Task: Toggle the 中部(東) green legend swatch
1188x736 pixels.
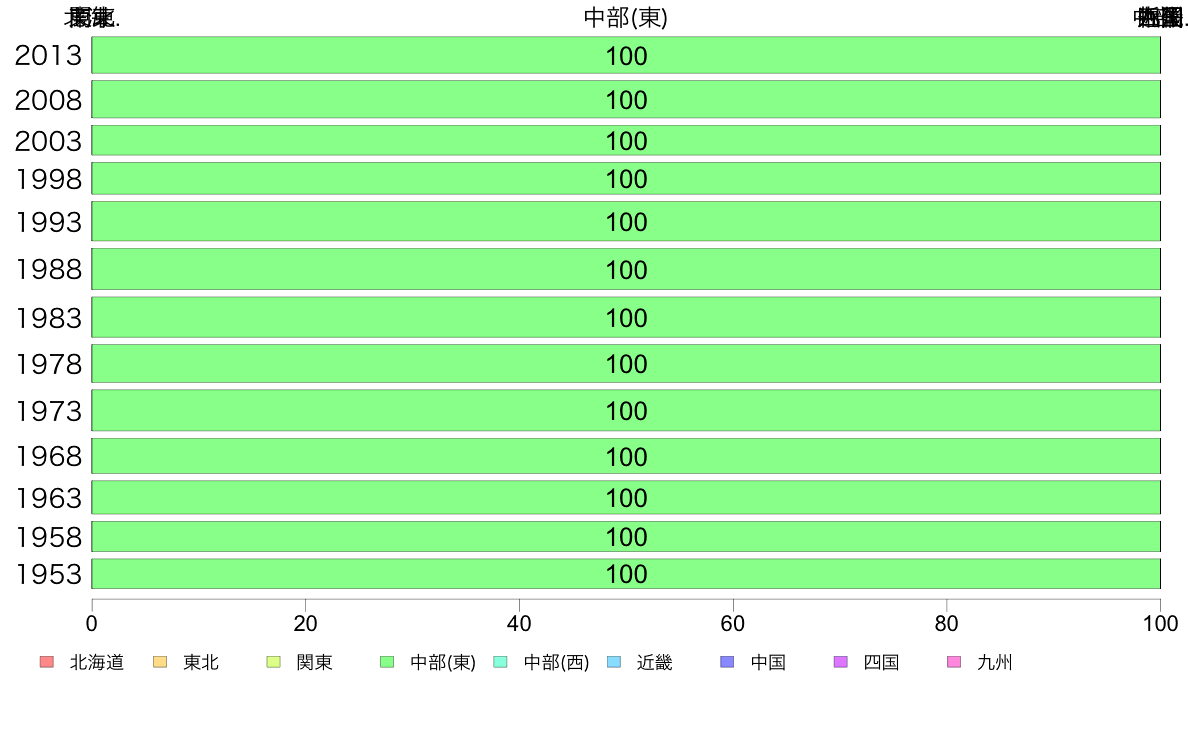Action: point(386,662)
